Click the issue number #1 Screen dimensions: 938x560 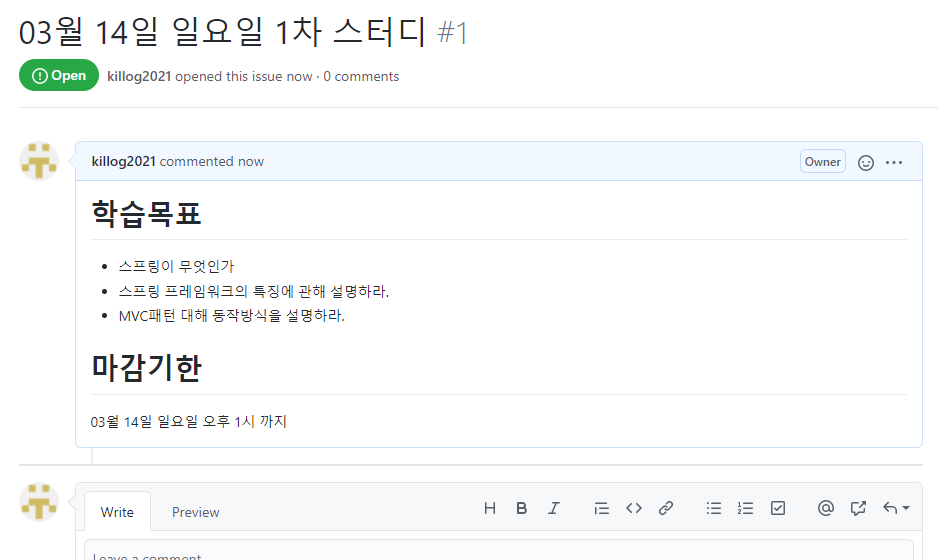tap(452, 32)
